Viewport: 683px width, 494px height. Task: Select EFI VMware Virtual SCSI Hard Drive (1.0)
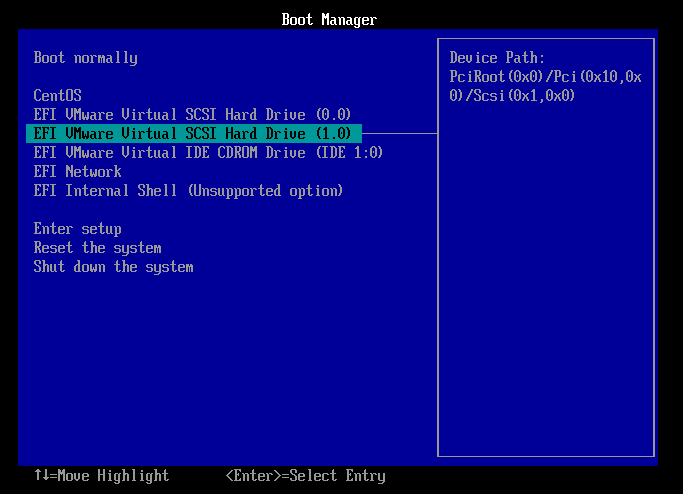tap(194, 133)
